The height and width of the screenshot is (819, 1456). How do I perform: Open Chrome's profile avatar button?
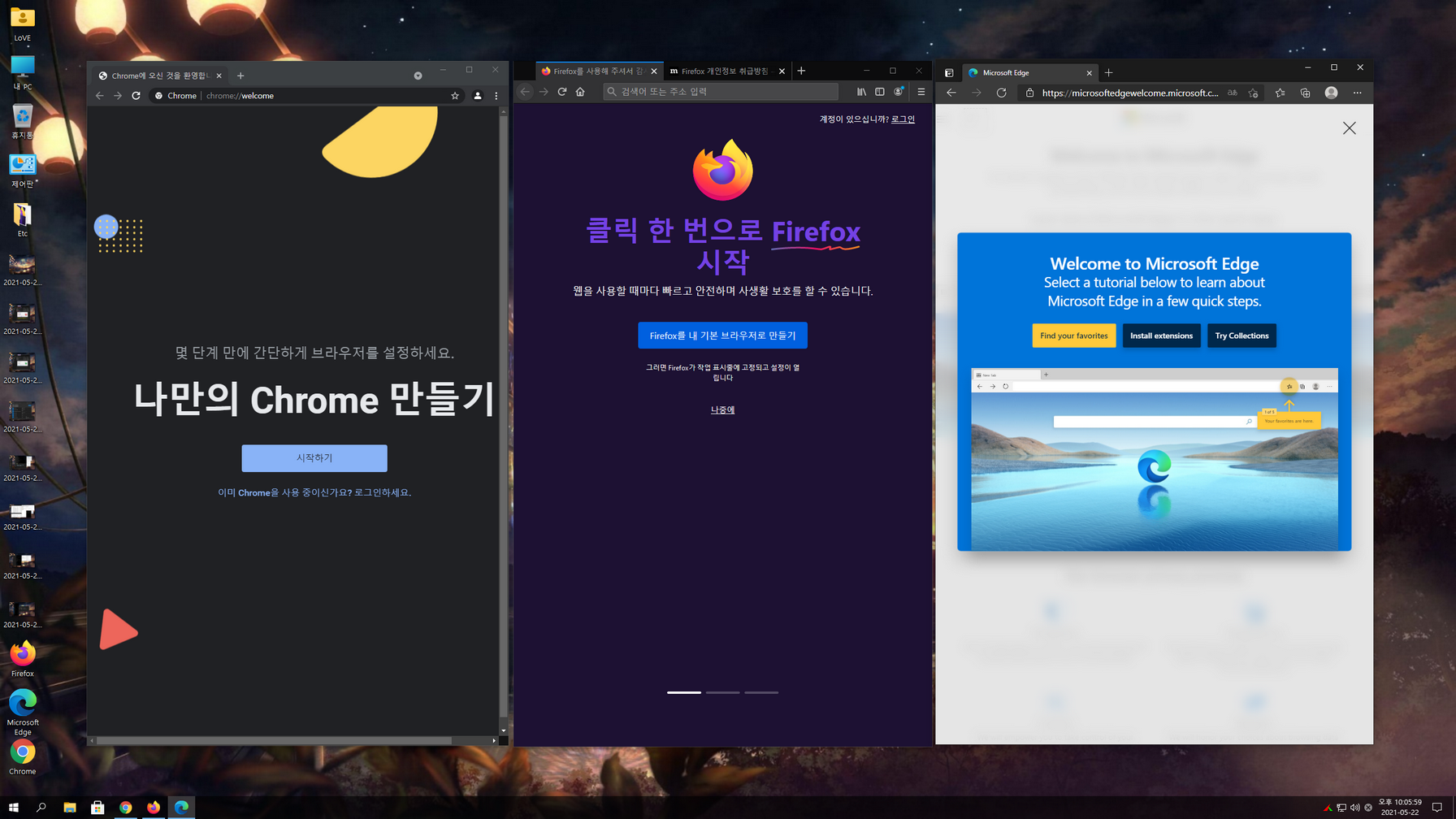(478, 96)
